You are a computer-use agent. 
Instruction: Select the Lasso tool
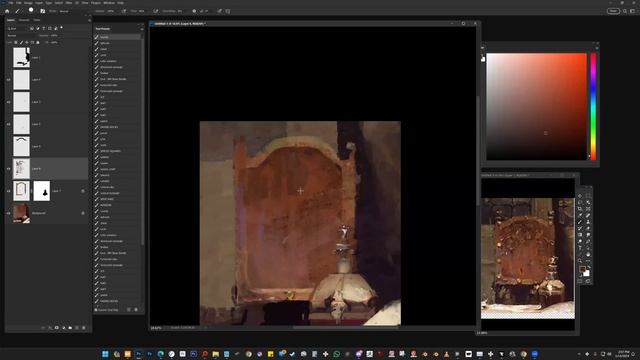[x=580, y=202]
